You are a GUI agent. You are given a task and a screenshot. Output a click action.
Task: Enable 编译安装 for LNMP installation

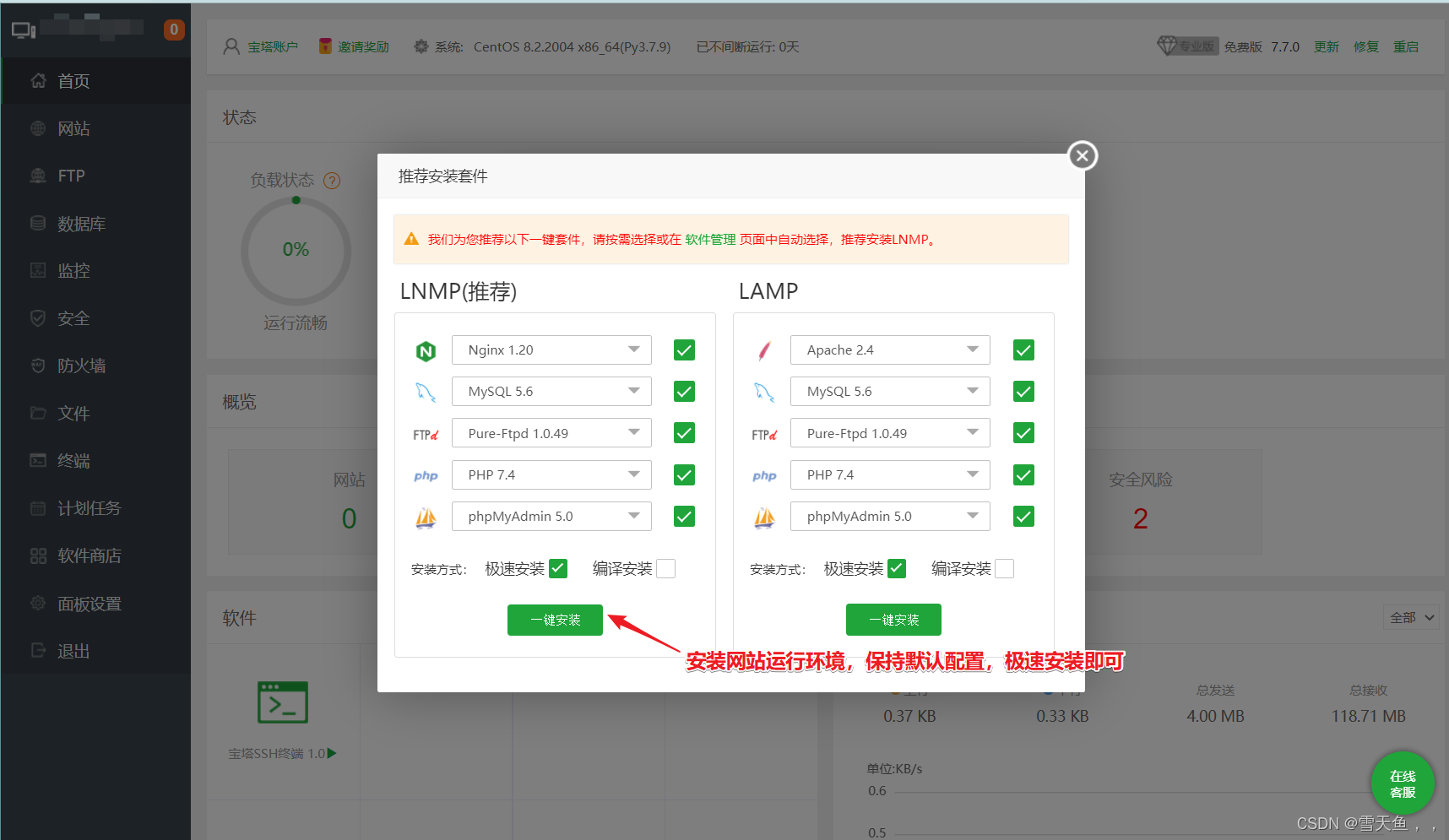665,568
